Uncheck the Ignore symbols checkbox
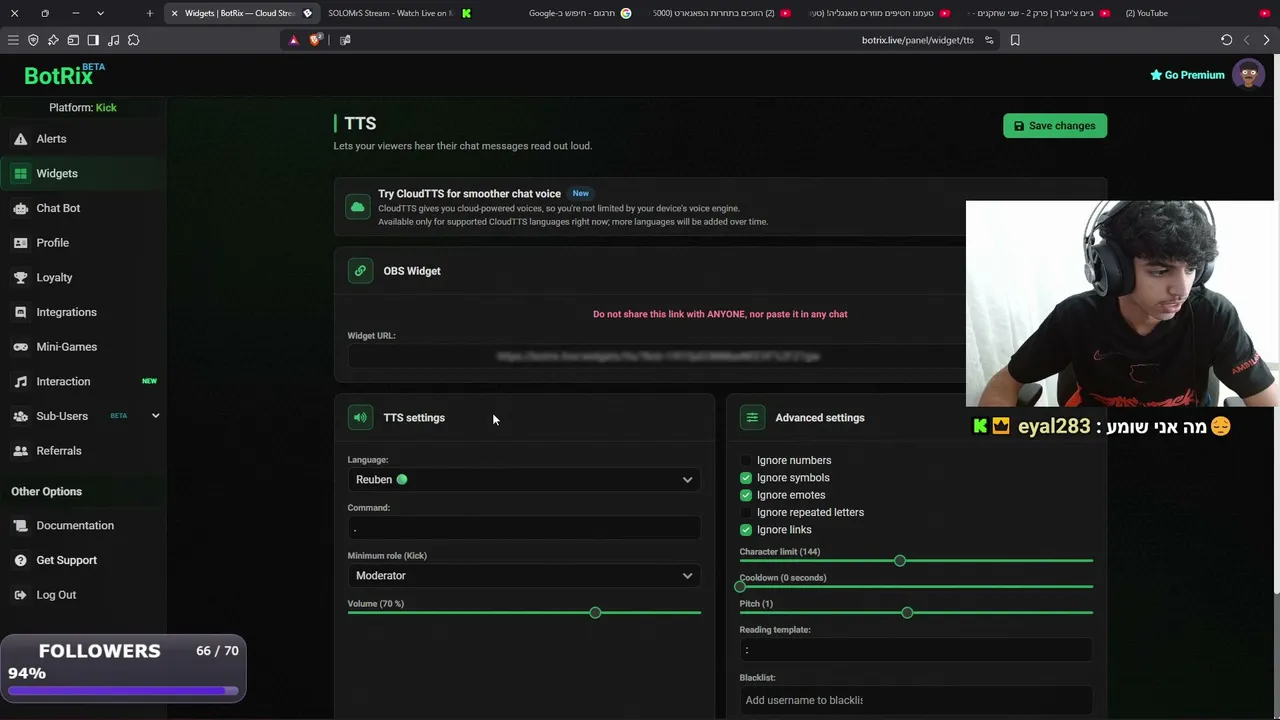 pos(745,478)
